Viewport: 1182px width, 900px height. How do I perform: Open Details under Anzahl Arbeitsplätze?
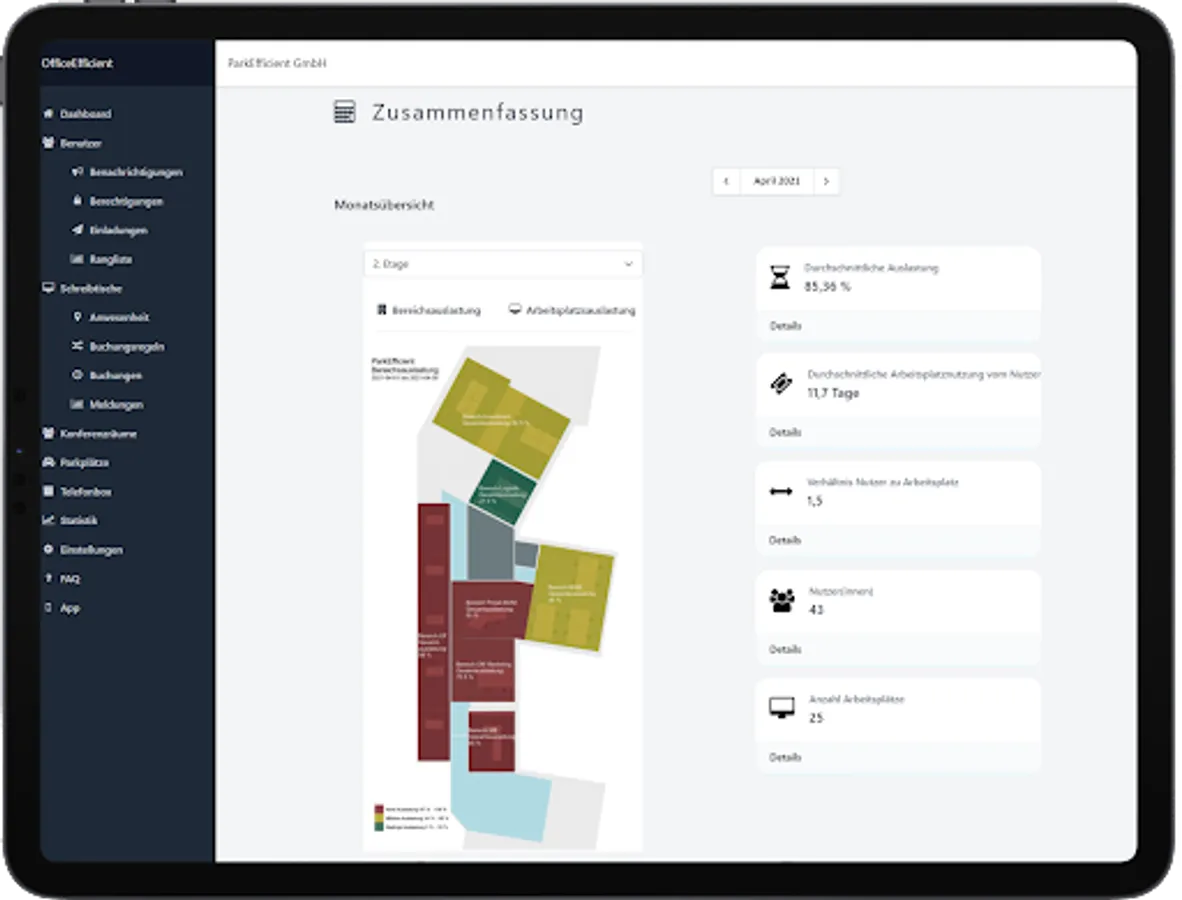[x=785, y=757]
